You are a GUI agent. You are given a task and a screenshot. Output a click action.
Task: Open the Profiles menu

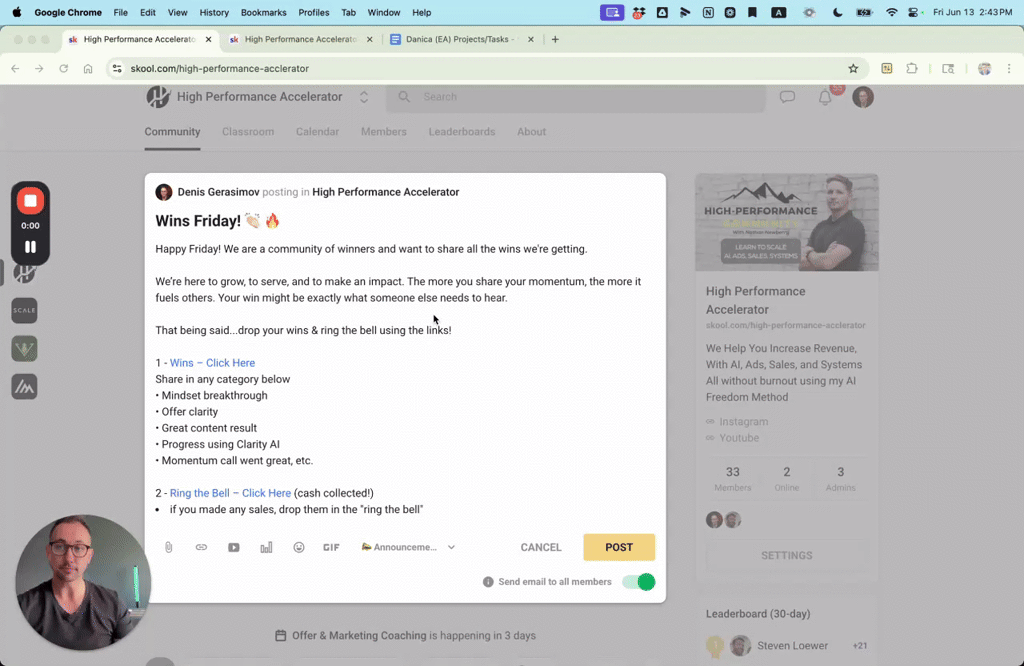tap(313, 12)
